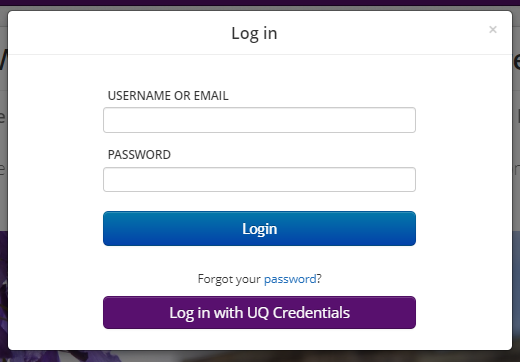The width and height of the screenshot is (520, 362).
Task: Submit credentials using the Login button
Action: [x=259, y=229]
